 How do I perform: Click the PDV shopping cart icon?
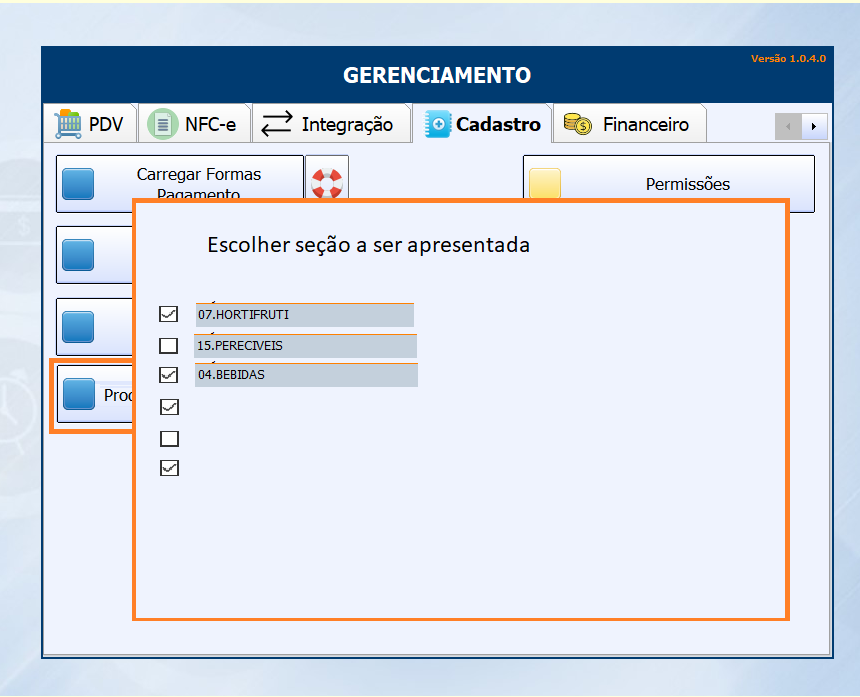tap(68, 125)
